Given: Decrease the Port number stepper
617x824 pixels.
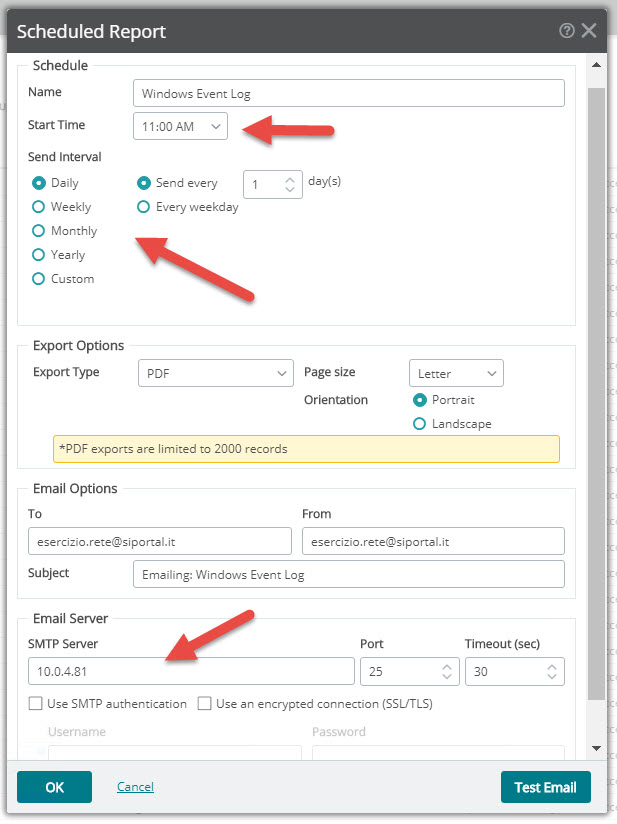Looking at the screenshot, I should click(x=447, y=676).
